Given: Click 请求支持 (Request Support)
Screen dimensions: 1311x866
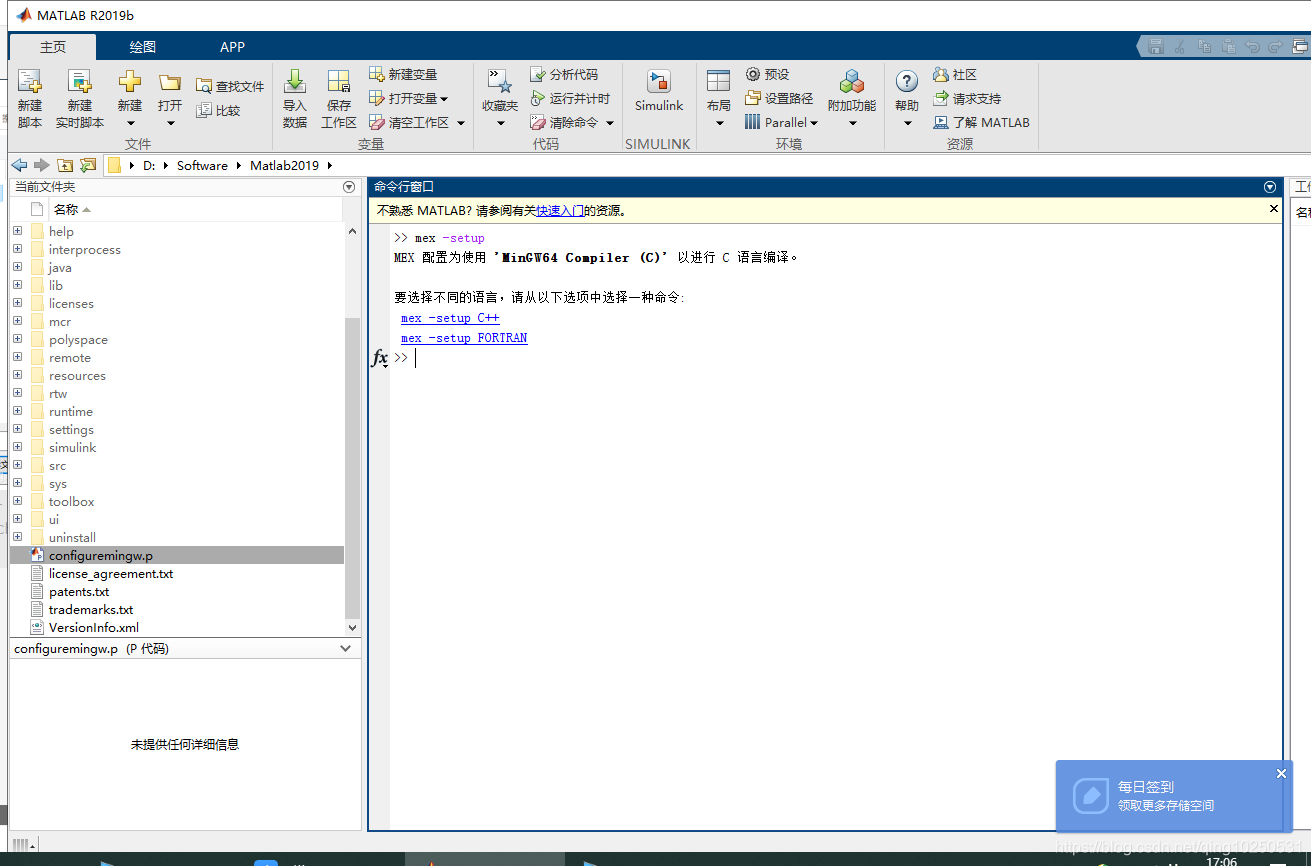Looking at the screenshot, I should click(967, 99).
